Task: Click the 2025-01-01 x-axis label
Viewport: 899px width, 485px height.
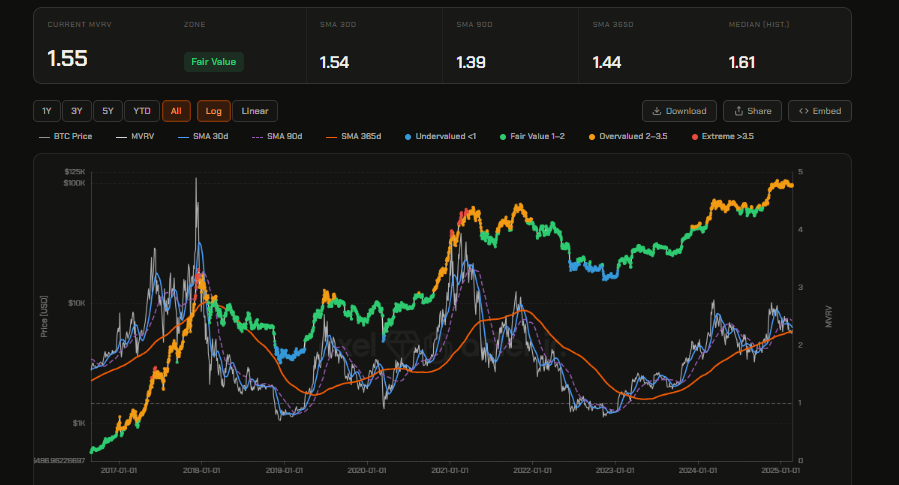Action: click(x=780, y=471)
